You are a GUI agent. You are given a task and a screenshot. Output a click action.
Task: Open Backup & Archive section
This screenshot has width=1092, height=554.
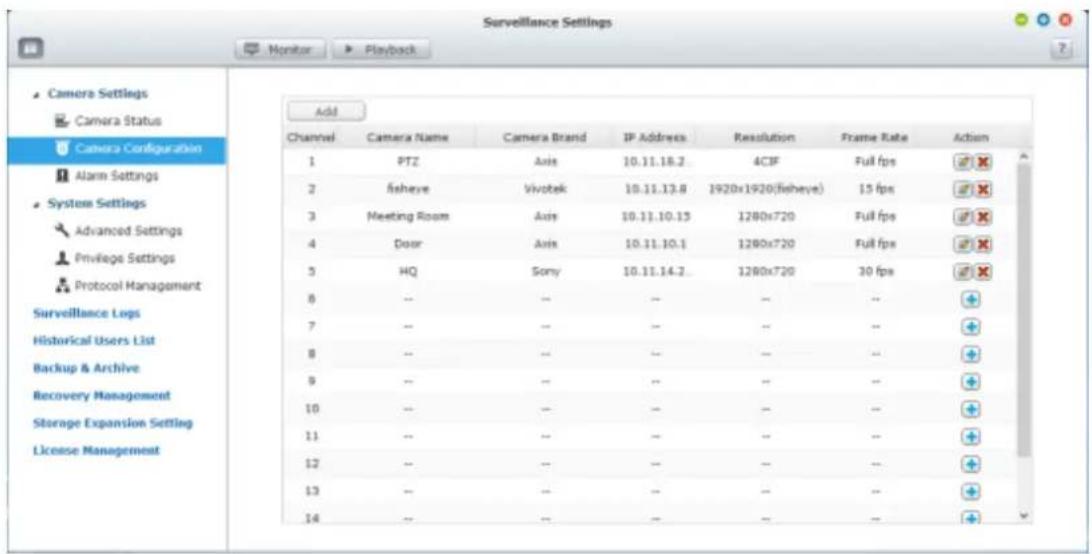pos(86,368)
